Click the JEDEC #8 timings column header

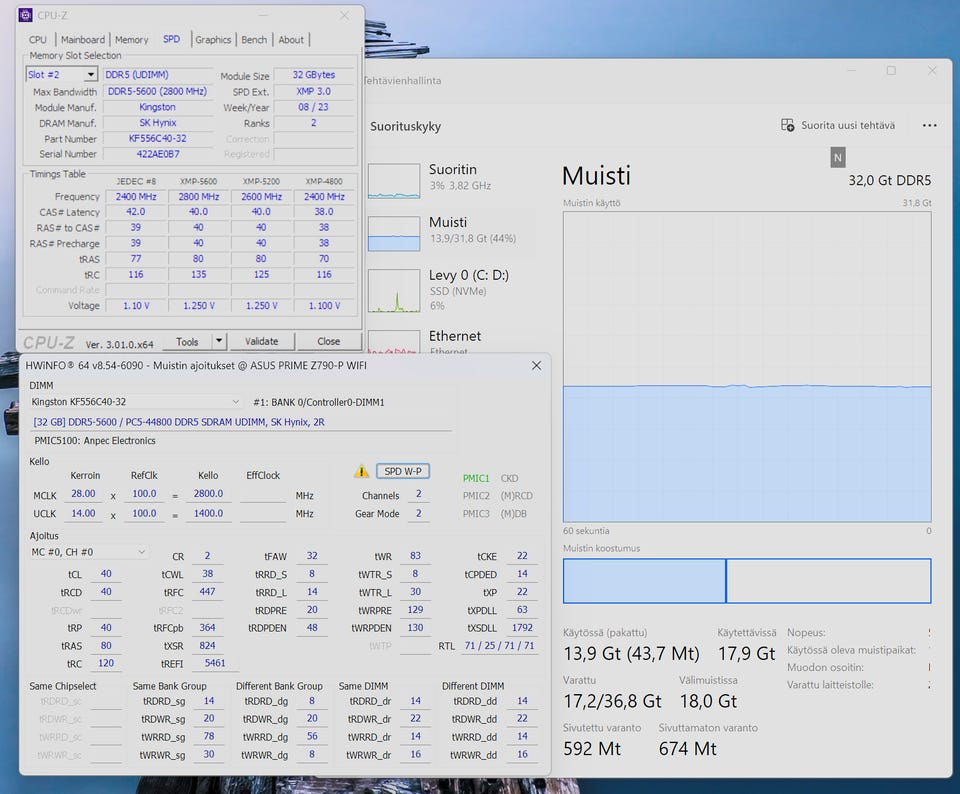pos(136,181)
